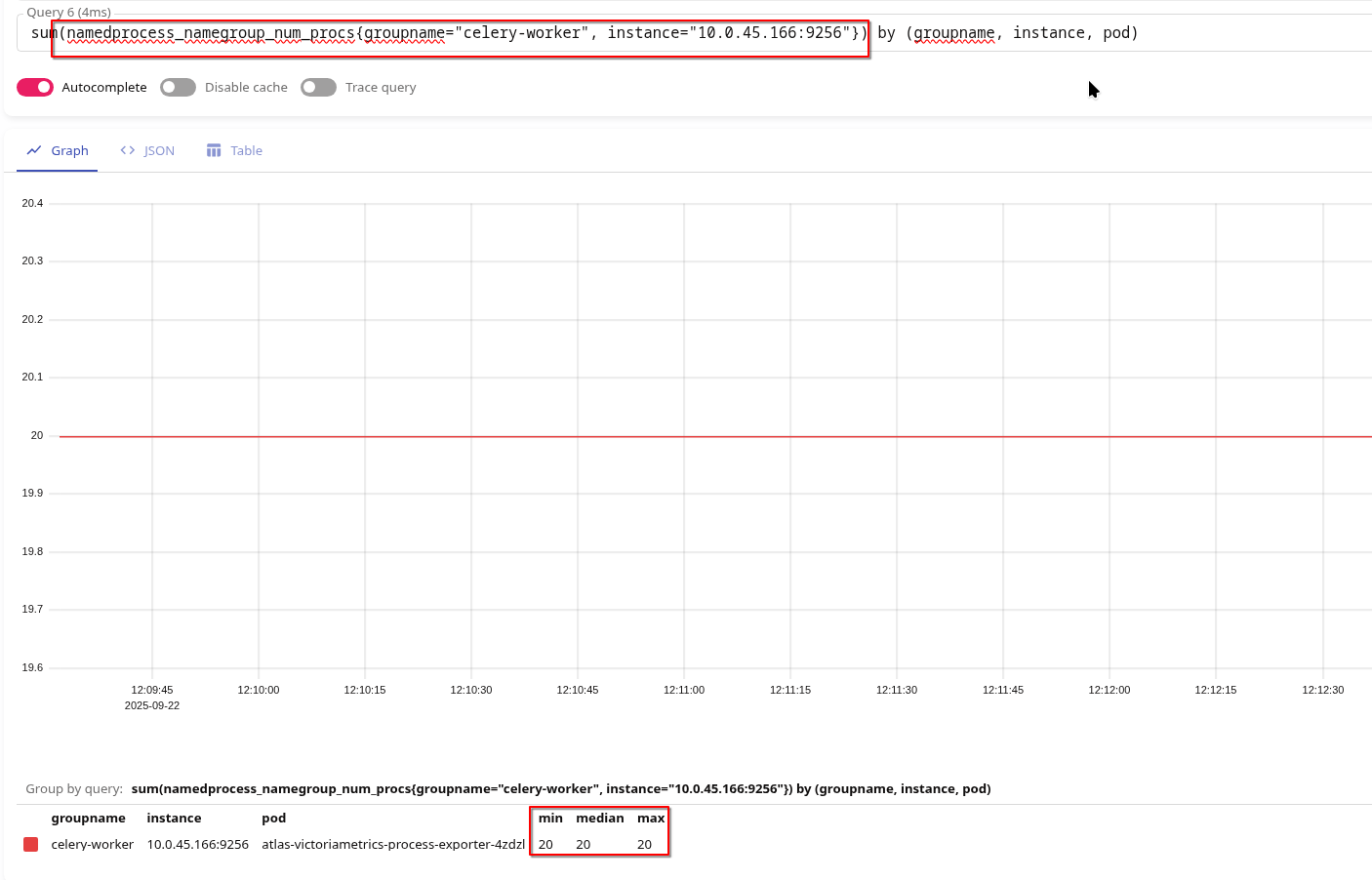Switch to the Graph tab
This screenshot has width=1372, height=880.
click(x=58, y=151)
